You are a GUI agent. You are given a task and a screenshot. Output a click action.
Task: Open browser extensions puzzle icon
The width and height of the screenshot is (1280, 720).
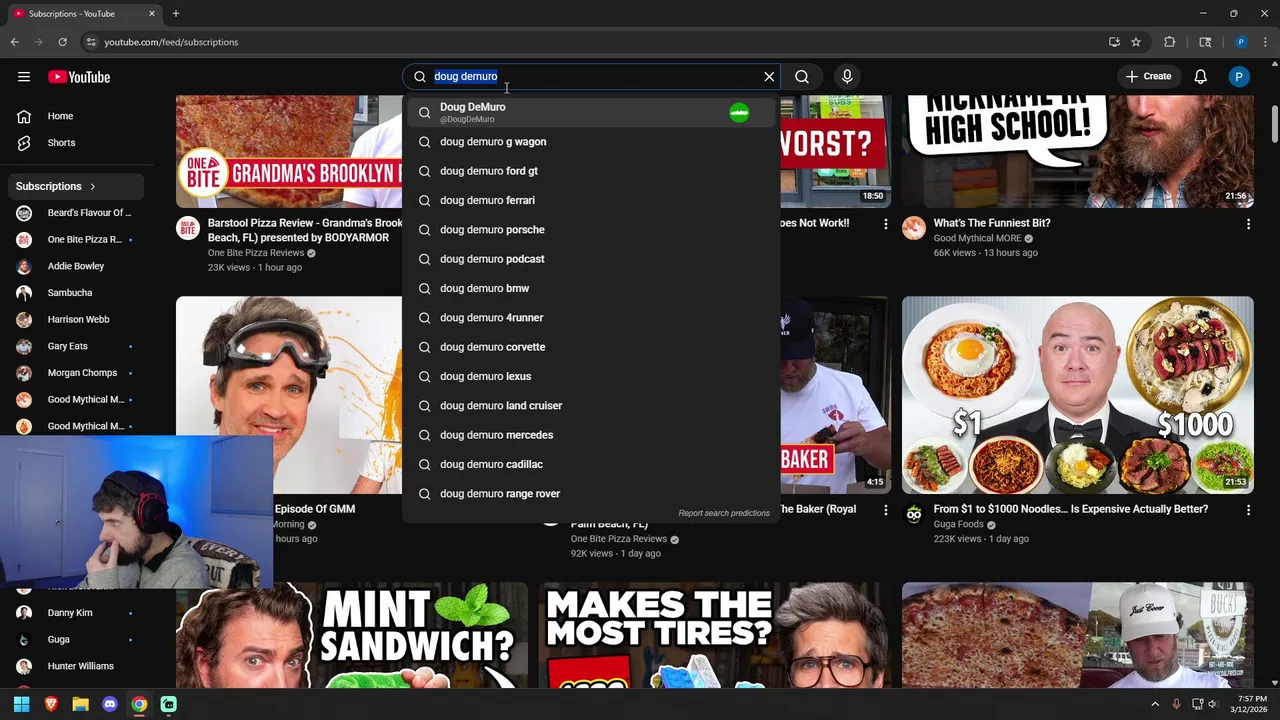pos(1170,42)
